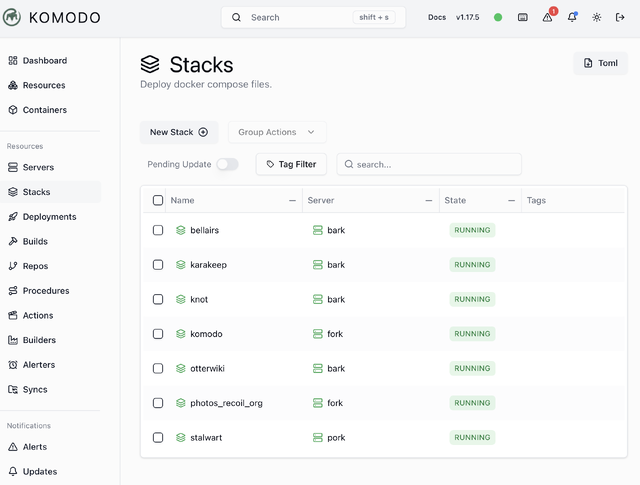
Task: Open the Name column sort control
Action: (x=292, y=200)
